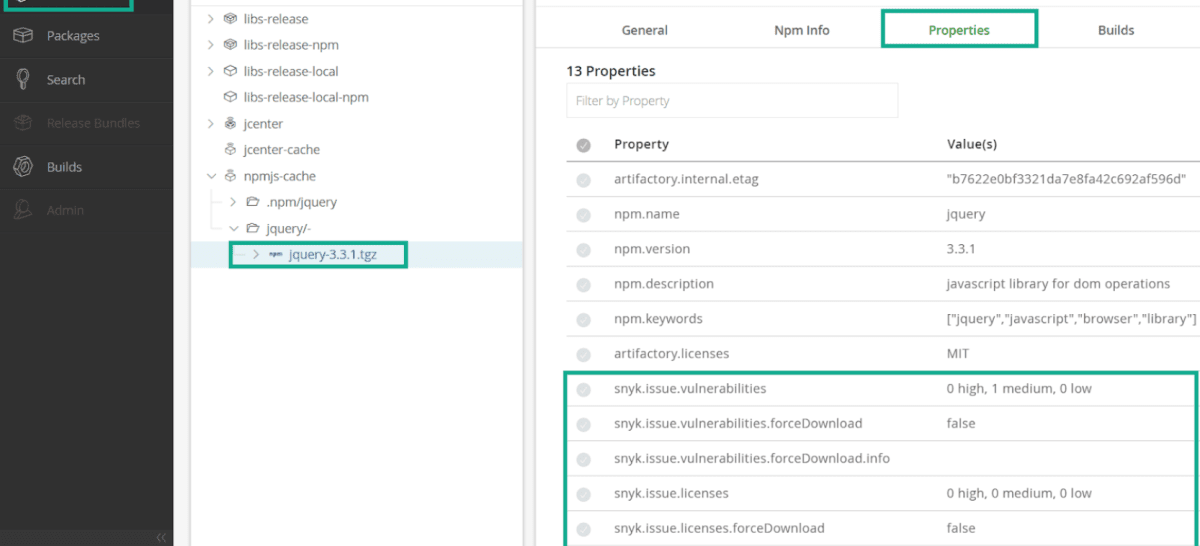Expand the libs-release-npm repository
This screenshot has width=1200, height=546.
click(210, 45)
